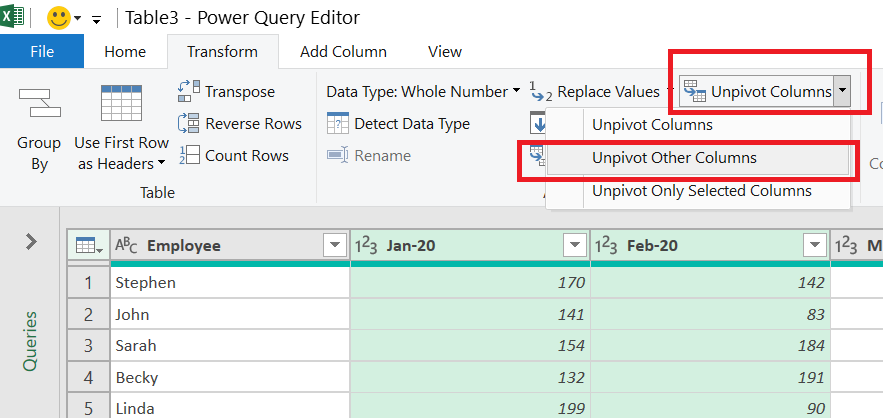Choose Unpivot Other Columns from menu

pos(674,158)
